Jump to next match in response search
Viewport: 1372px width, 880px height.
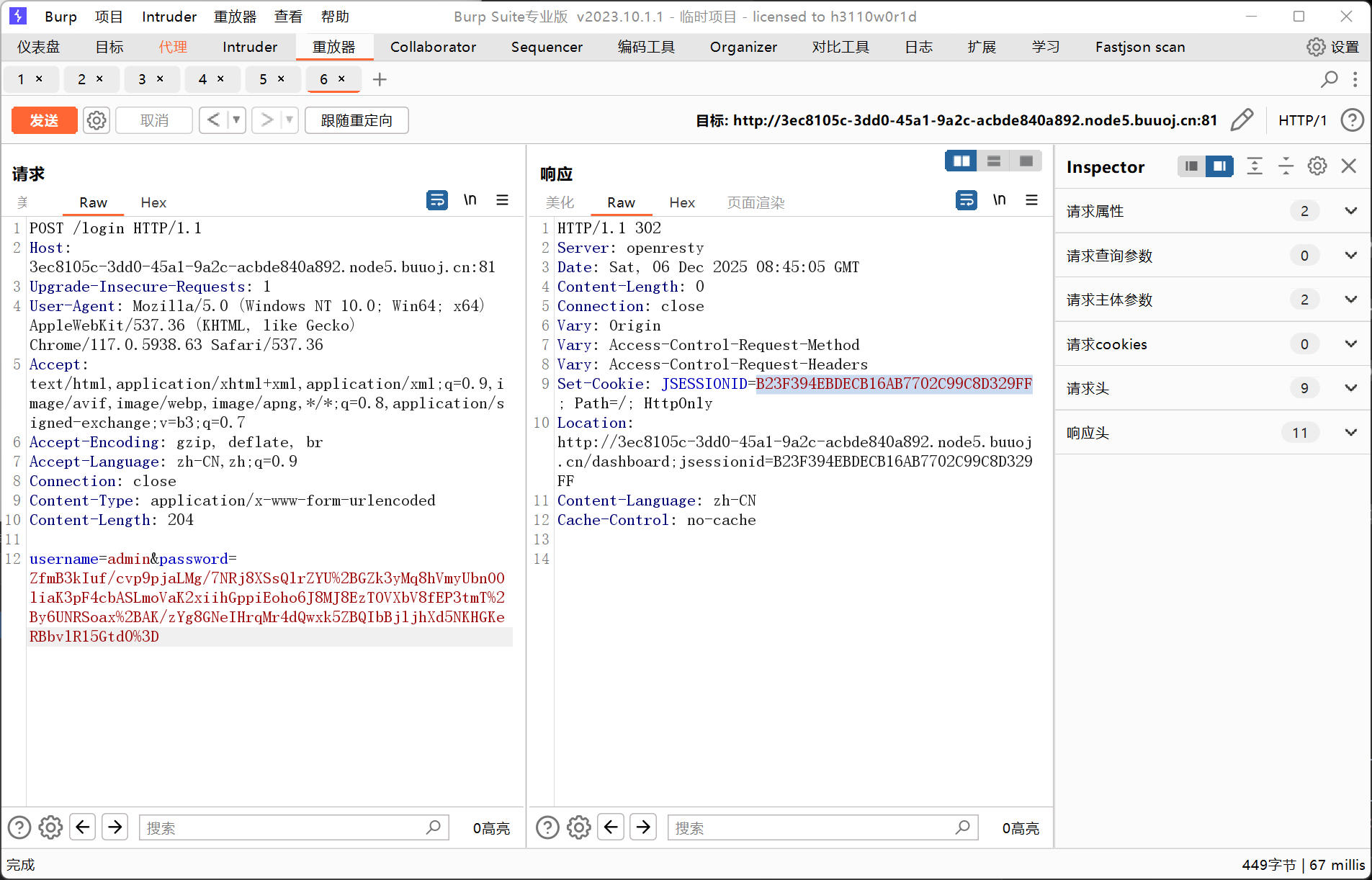643,827
